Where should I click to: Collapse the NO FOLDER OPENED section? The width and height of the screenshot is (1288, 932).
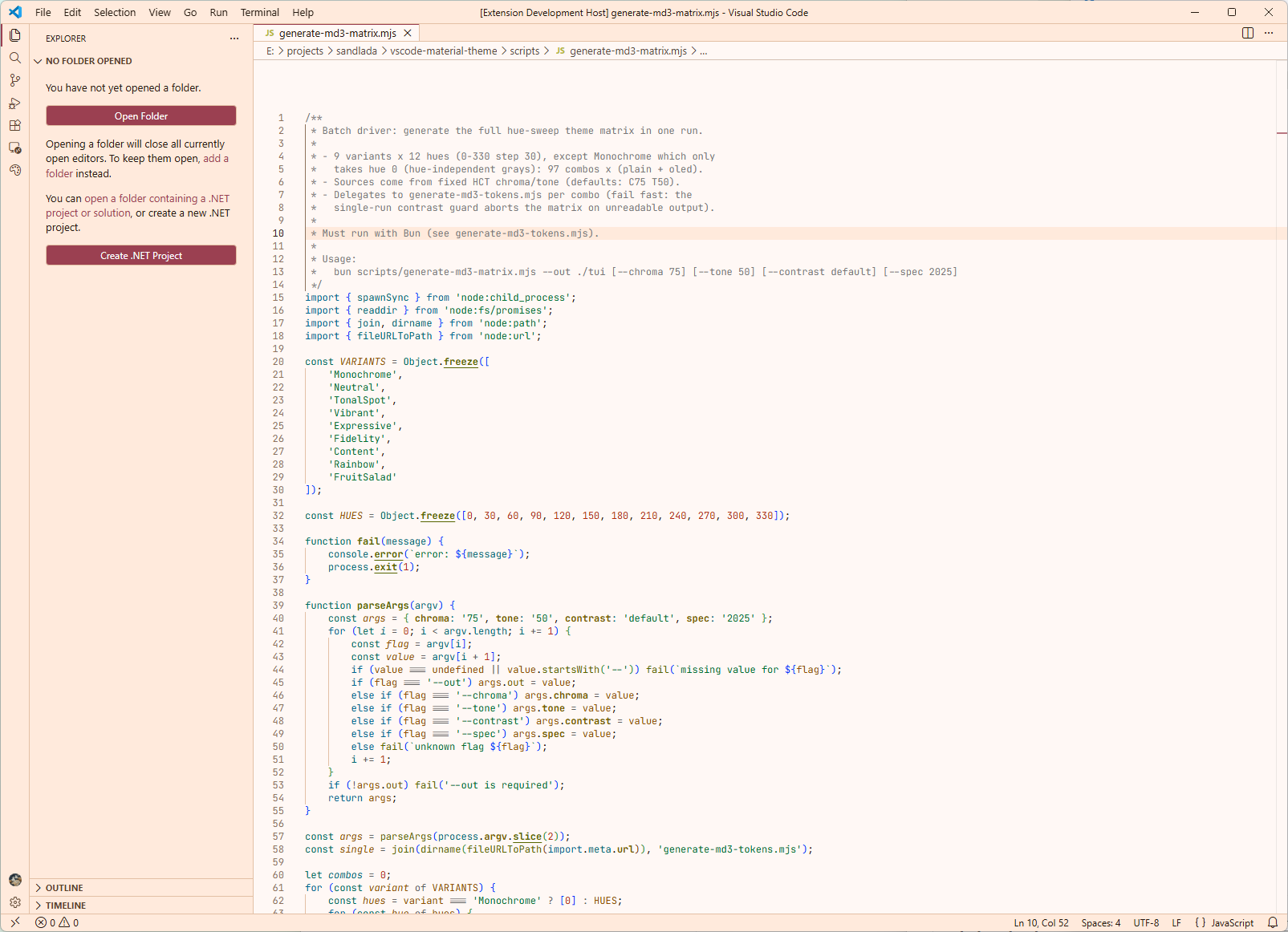point(88,61)
